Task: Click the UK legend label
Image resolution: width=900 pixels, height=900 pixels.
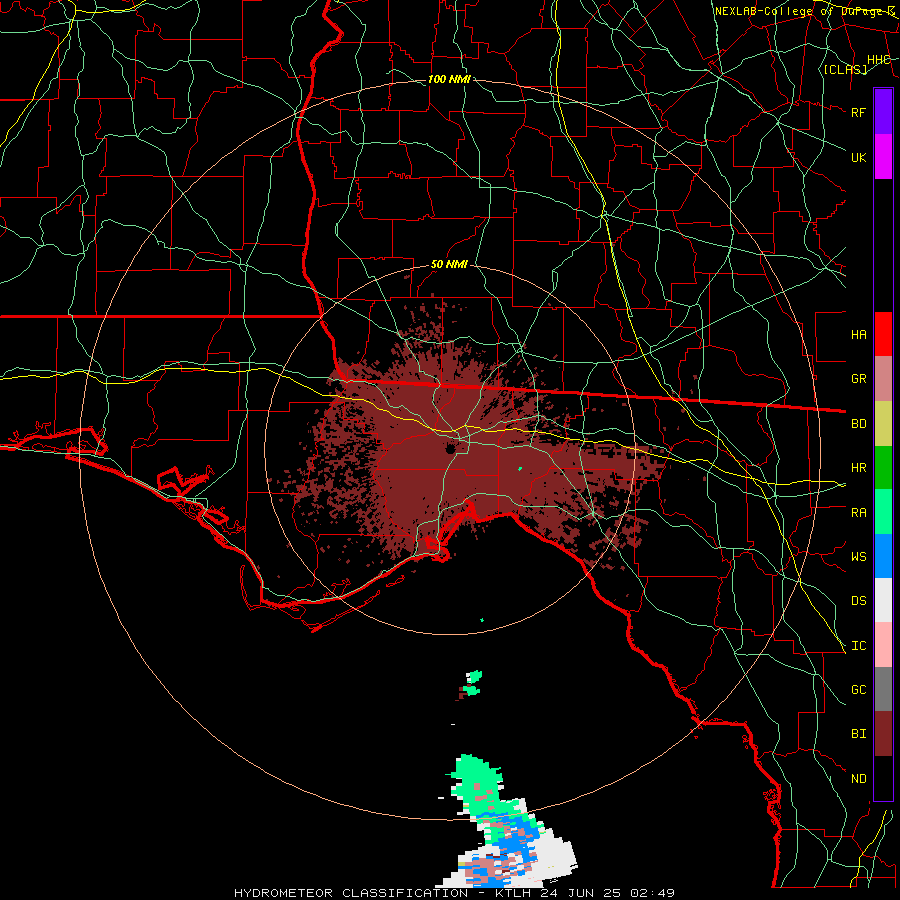Action: (x=858, y=157)
